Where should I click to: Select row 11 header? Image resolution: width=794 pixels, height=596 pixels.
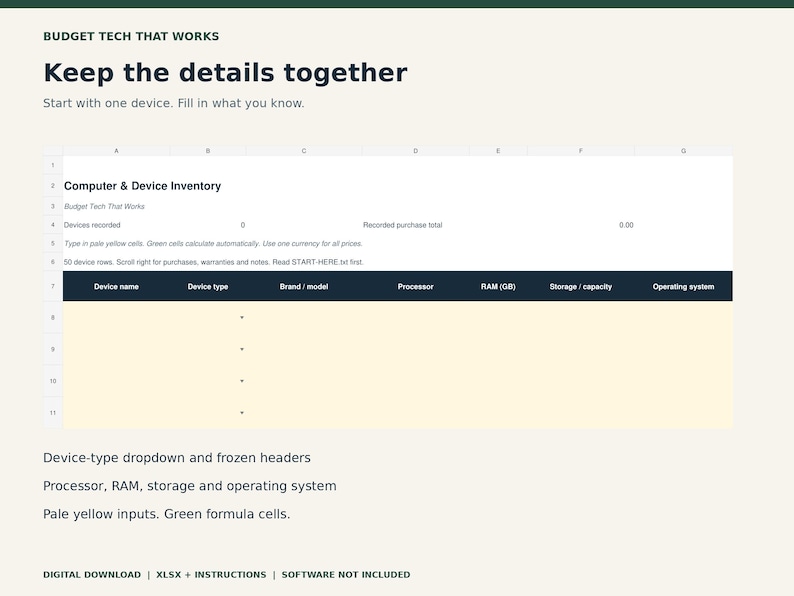(x=53, y=413)
